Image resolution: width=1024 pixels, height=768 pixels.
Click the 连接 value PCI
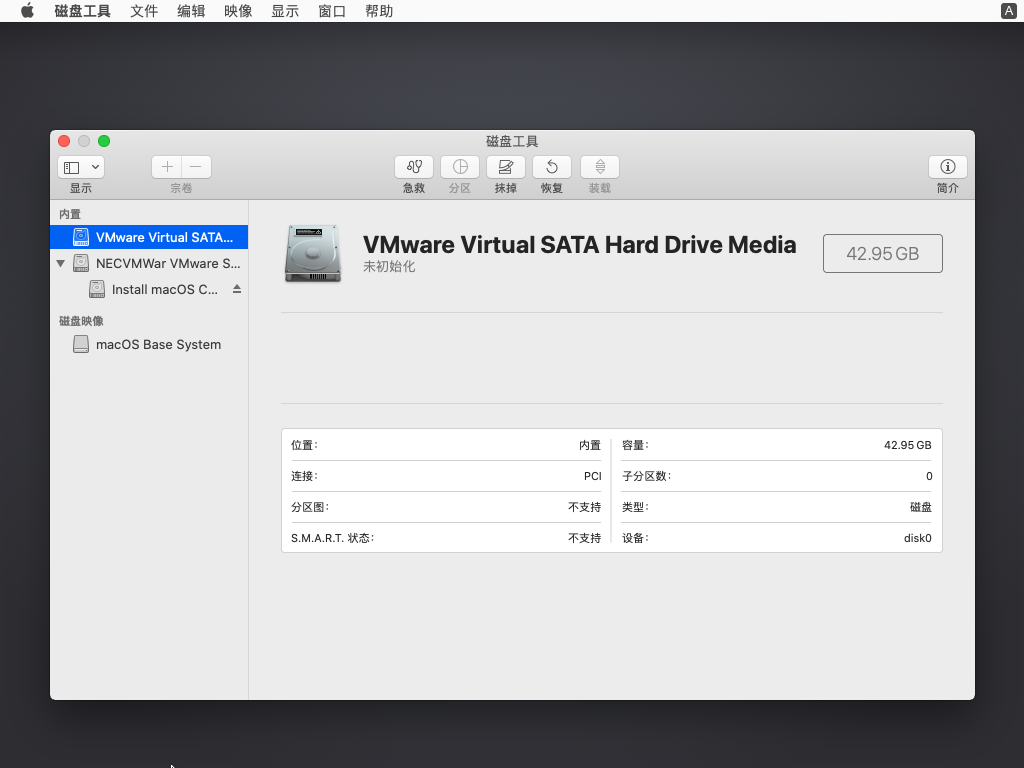[593, 476]
